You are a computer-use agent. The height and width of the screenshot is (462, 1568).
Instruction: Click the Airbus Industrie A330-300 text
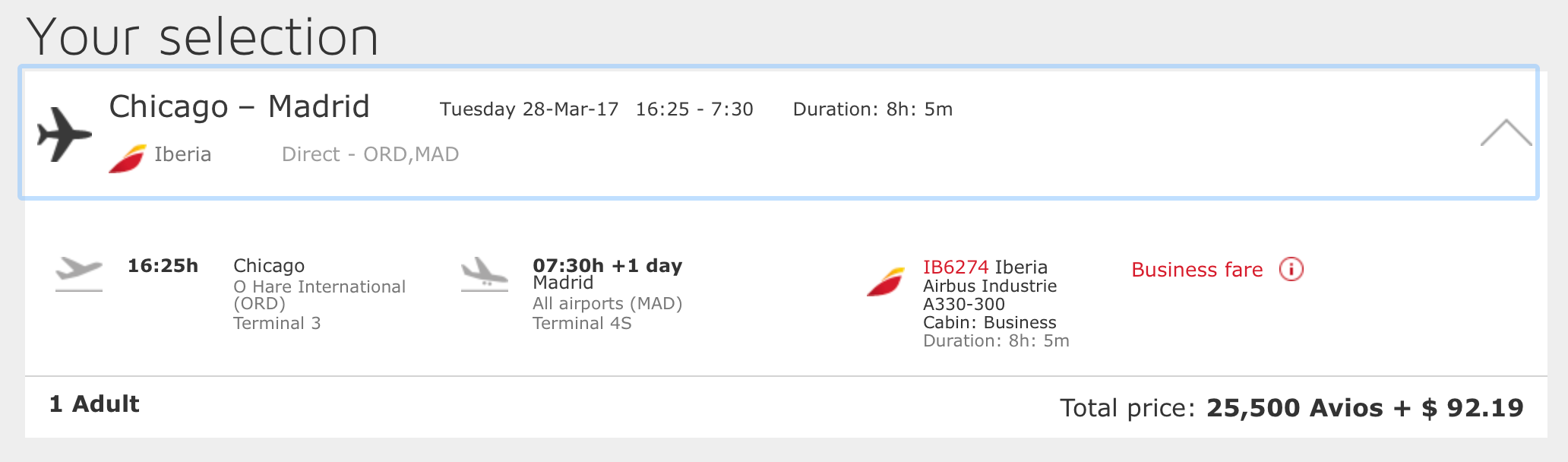click(990, 295)
